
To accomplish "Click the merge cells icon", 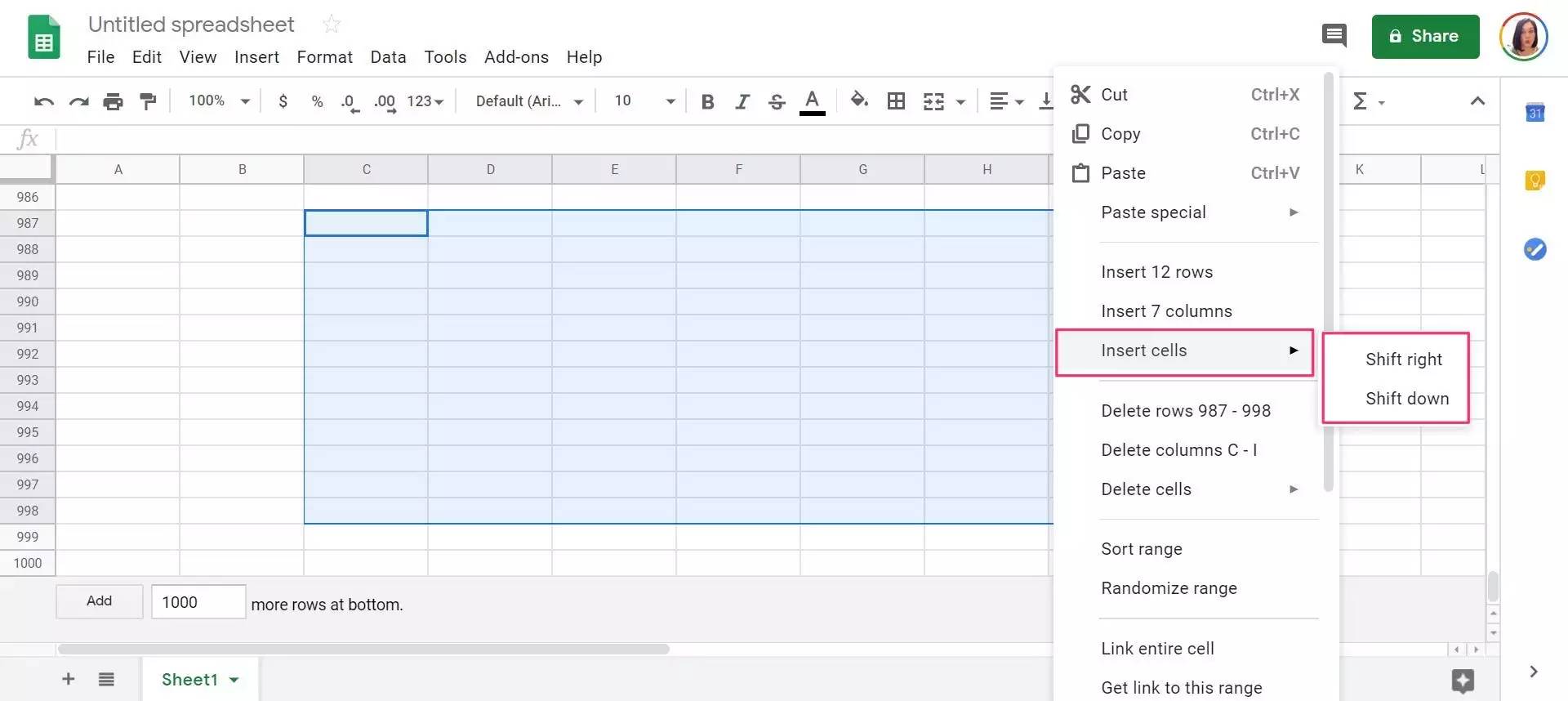I will pos(933,101).
